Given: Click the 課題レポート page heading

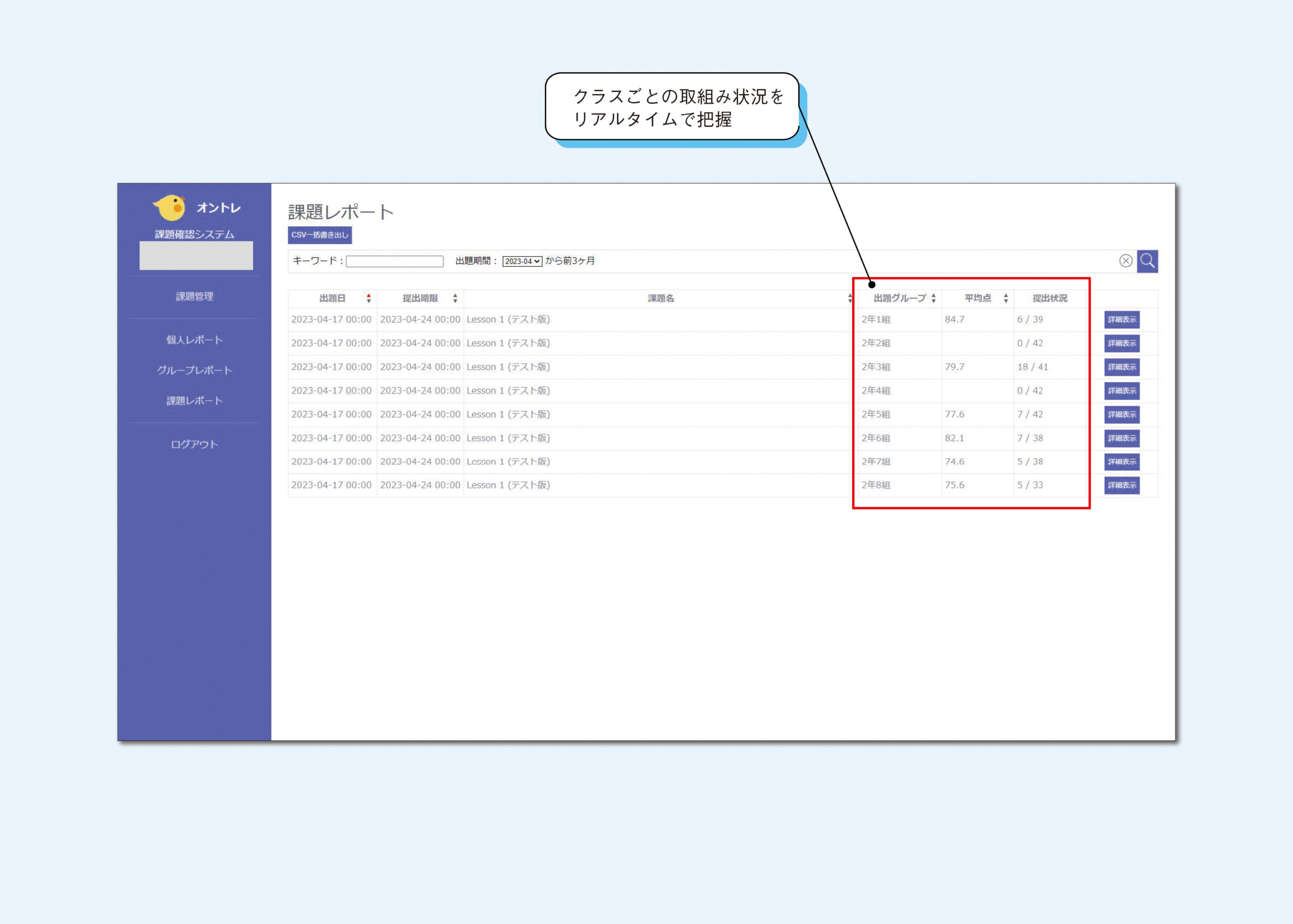Looking at the screenshot, I should [341, 212].
